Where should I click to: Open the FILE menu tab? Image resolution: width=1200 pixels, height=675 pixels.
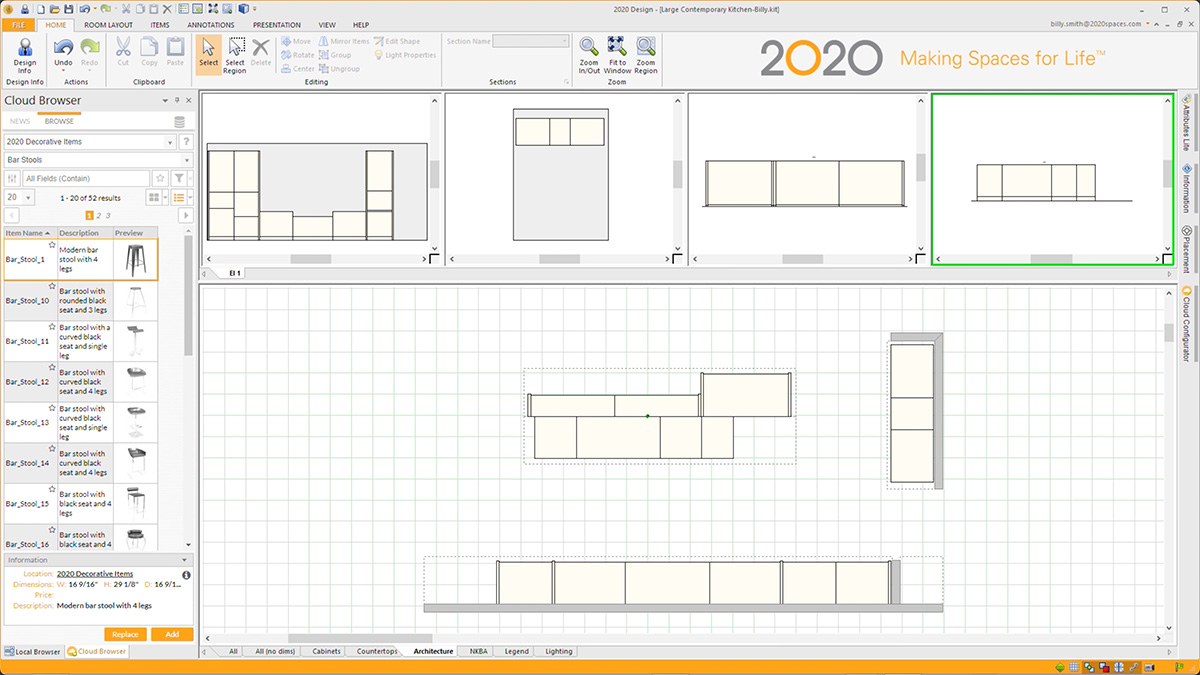point(18,24)
